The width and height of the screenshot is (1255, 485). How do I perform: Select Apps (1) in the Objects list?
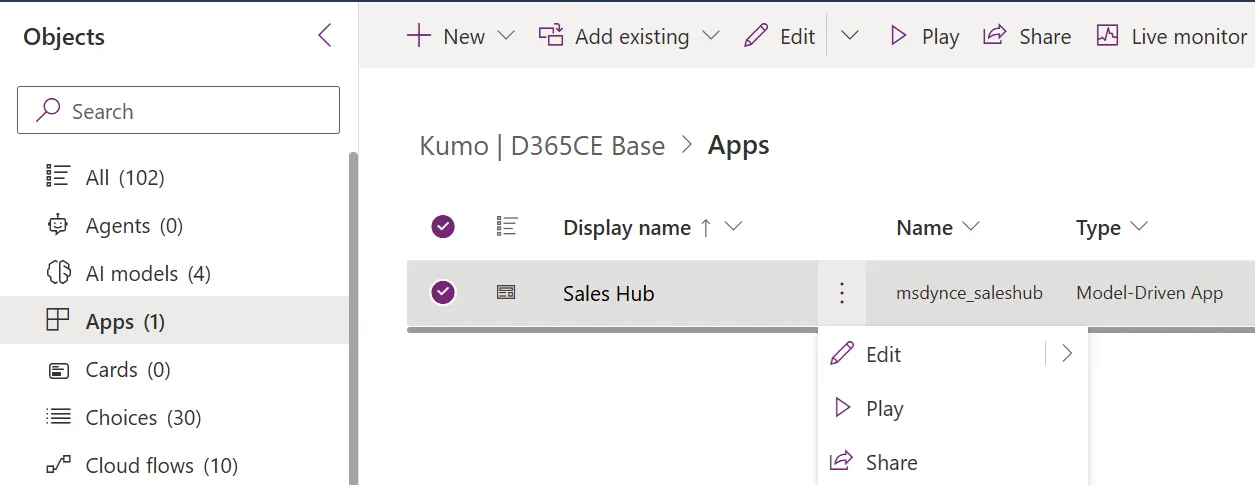[174, 321]
